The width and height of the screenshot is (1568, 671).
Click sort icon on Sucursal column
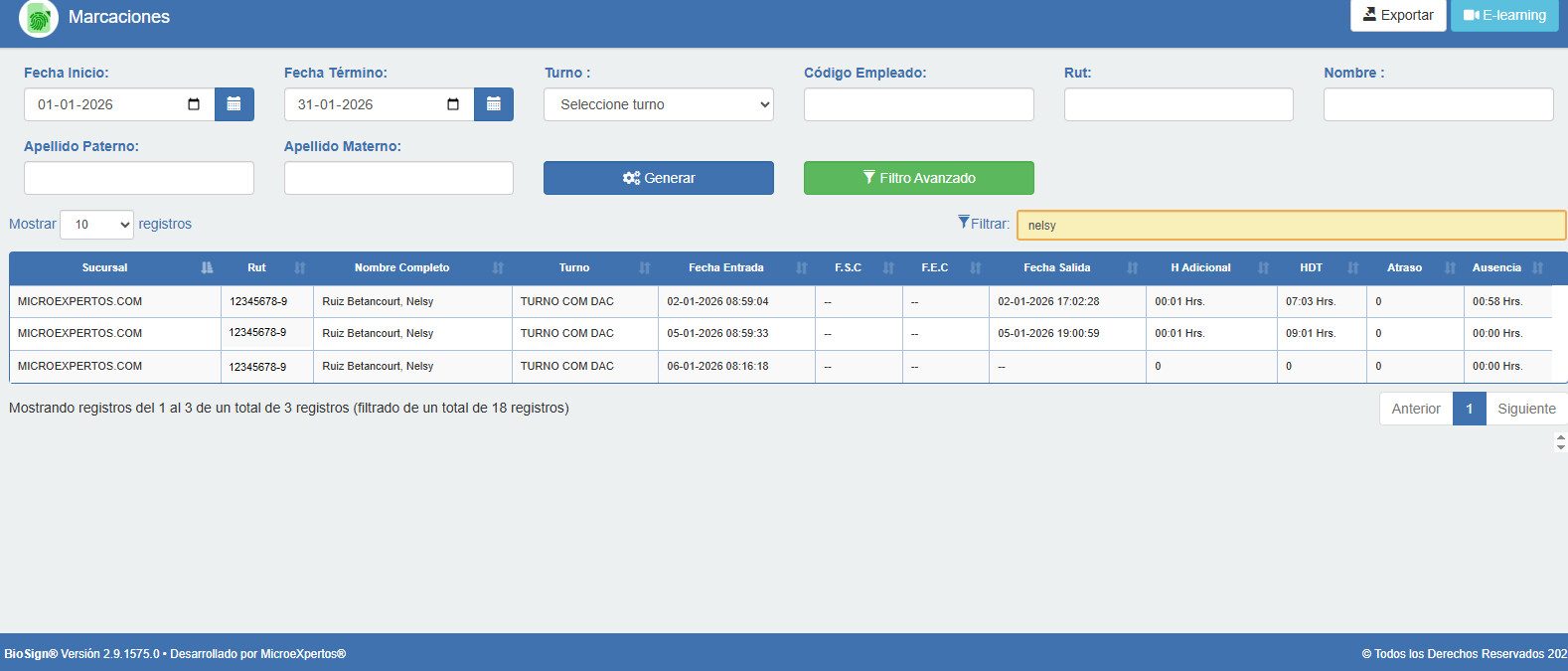207,267
